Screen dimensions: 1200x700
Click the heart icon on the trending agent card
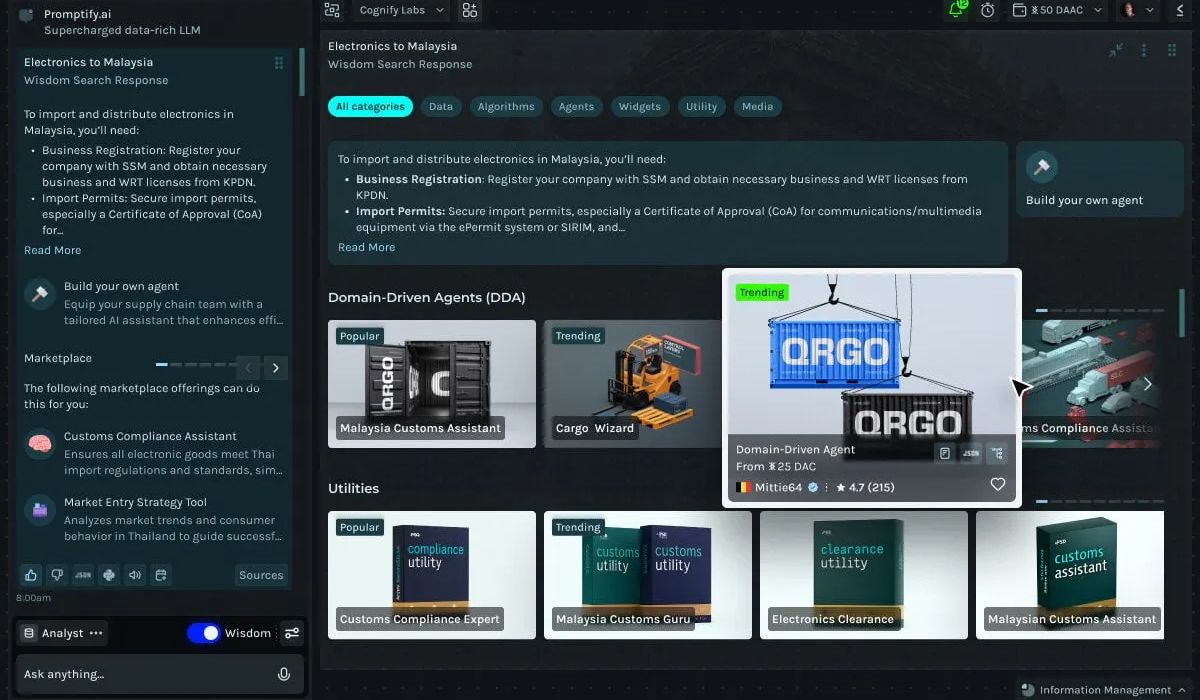[x=997, y=484]
